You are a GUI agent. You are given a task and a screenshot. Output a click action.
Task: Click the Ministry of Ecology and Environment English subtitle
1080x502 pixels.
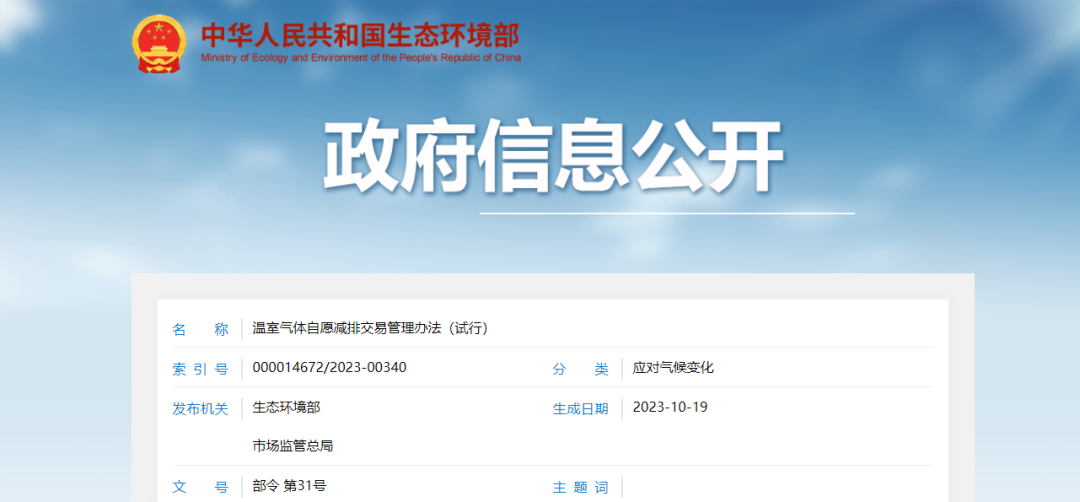[361, 58]
